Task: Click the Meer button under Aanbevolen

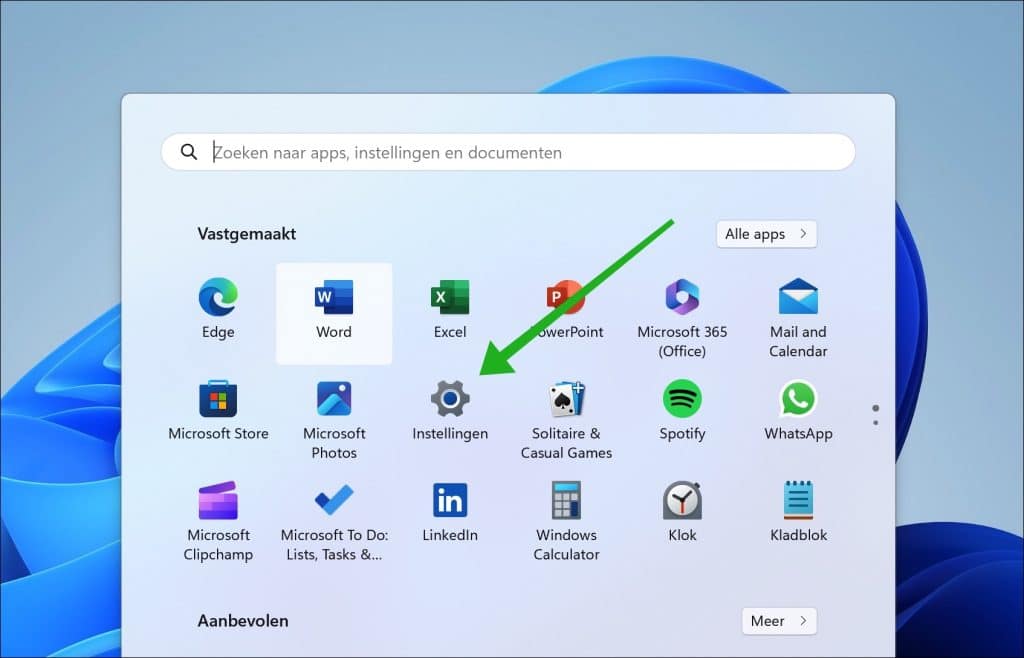Action: click(x=778, y=621)
